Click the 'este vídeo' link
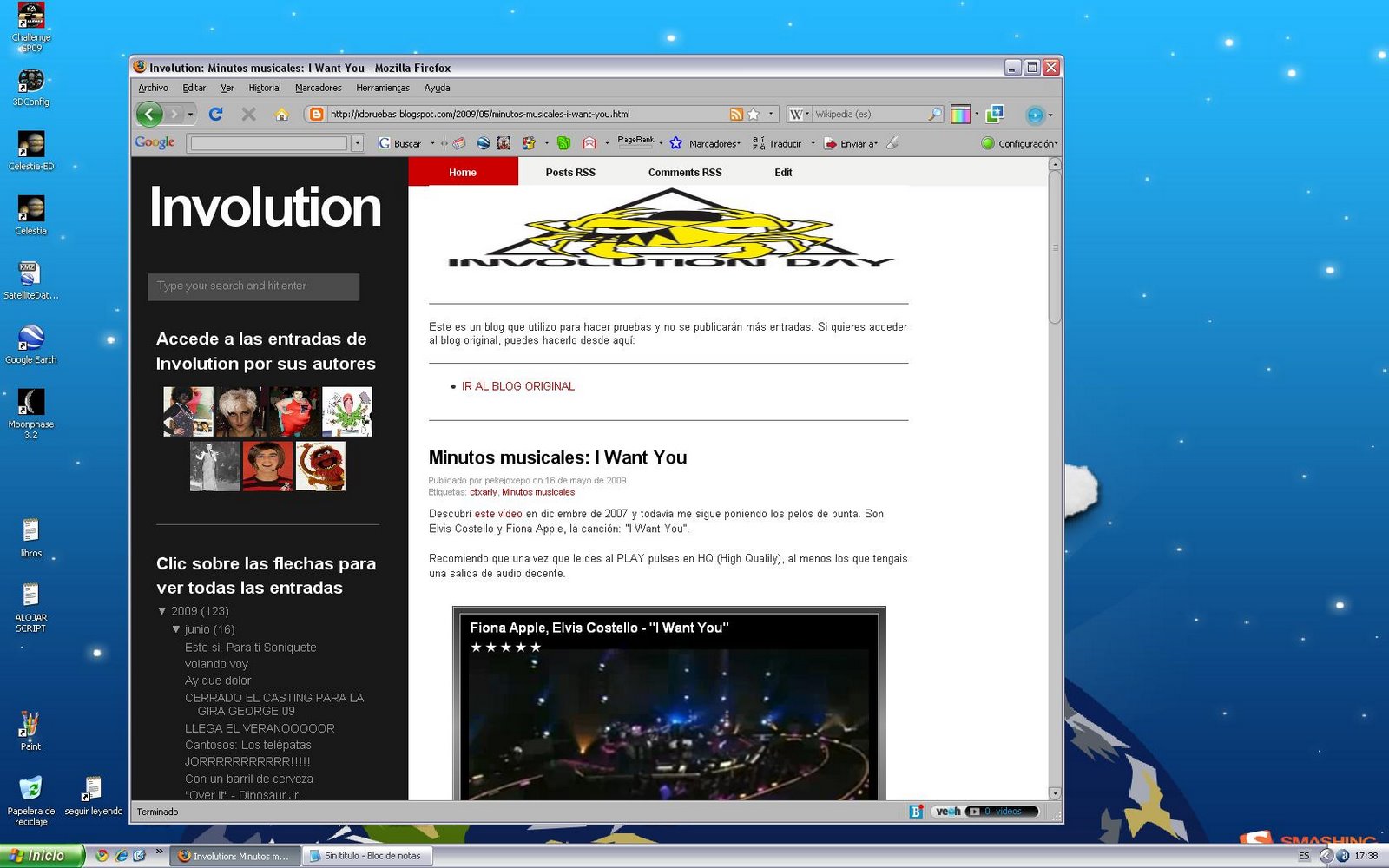 tap(498, 514)
